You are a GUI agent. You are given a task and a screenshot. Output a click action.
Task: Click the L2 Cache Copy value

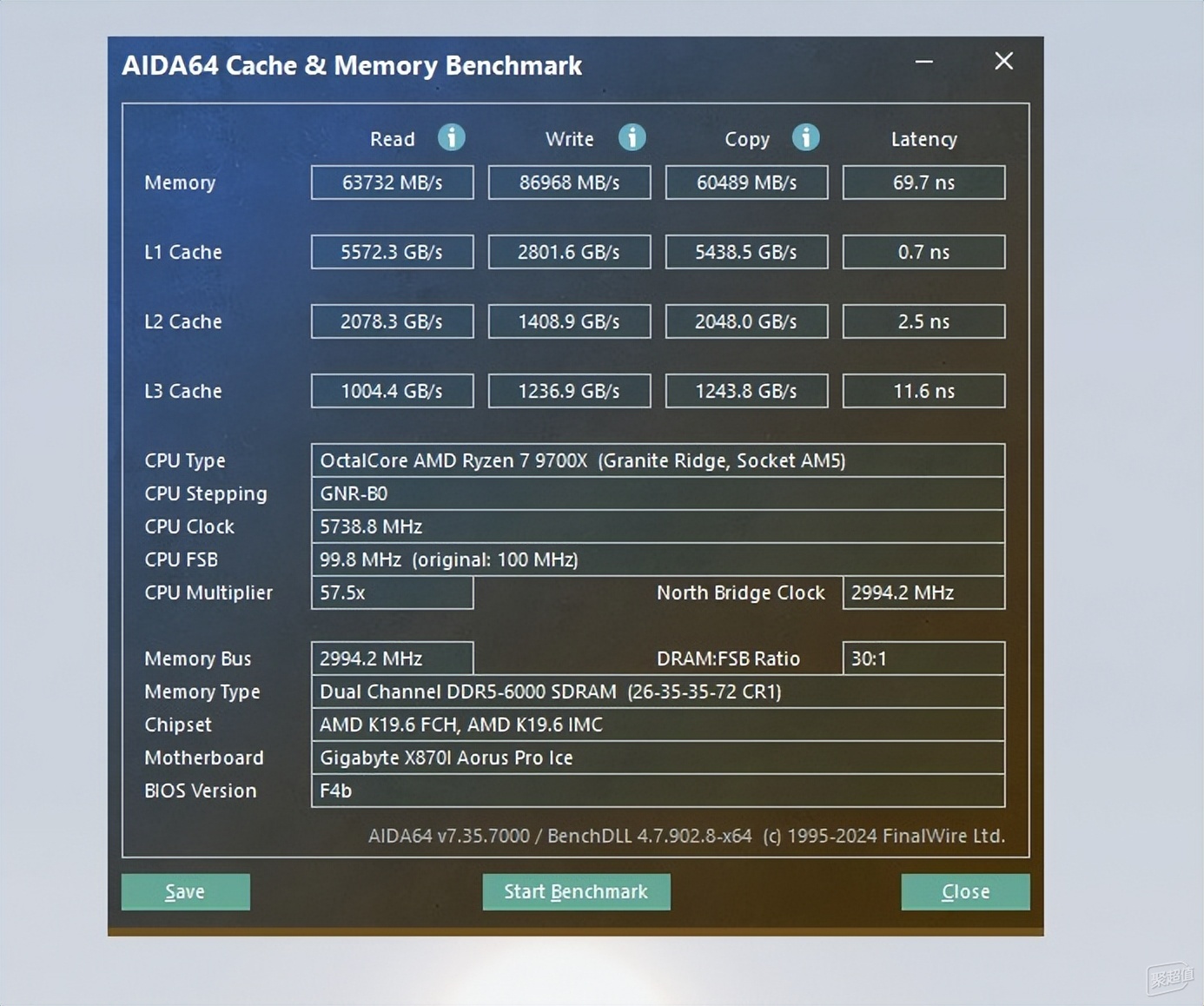pyautogui.click(x=747, y=321)
